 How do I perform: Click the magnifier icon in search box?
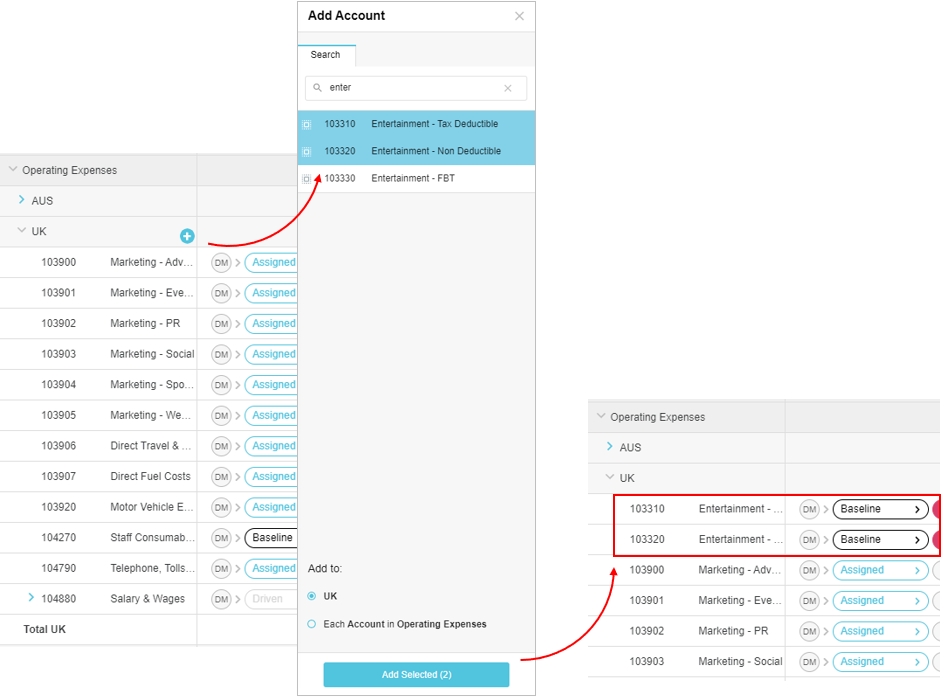pyautogui.click(x=318, y=88)
